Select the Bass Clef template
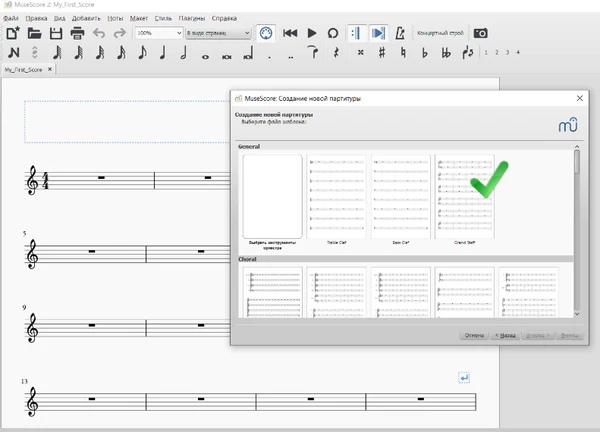 (401, 200)
